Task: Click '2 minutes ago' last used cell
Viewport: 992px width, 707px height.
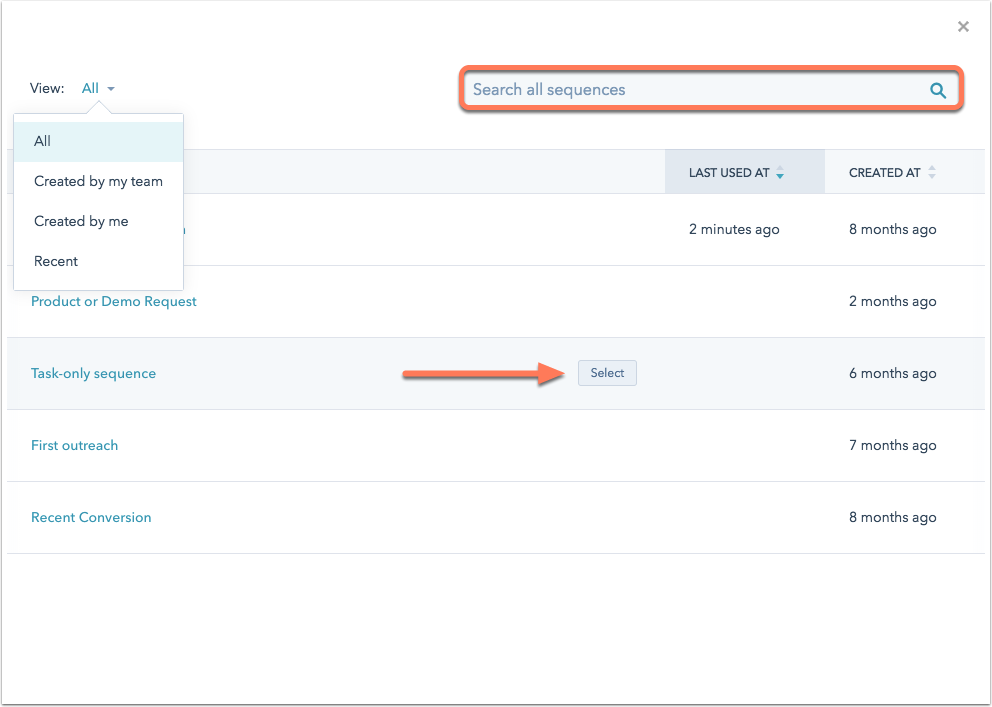Action: point(734,230)
